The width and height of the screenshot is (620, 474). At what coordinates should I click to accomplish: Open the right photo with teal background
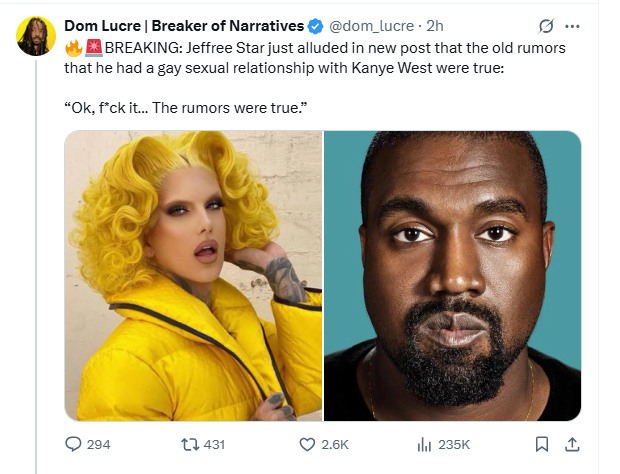[453, 275]
